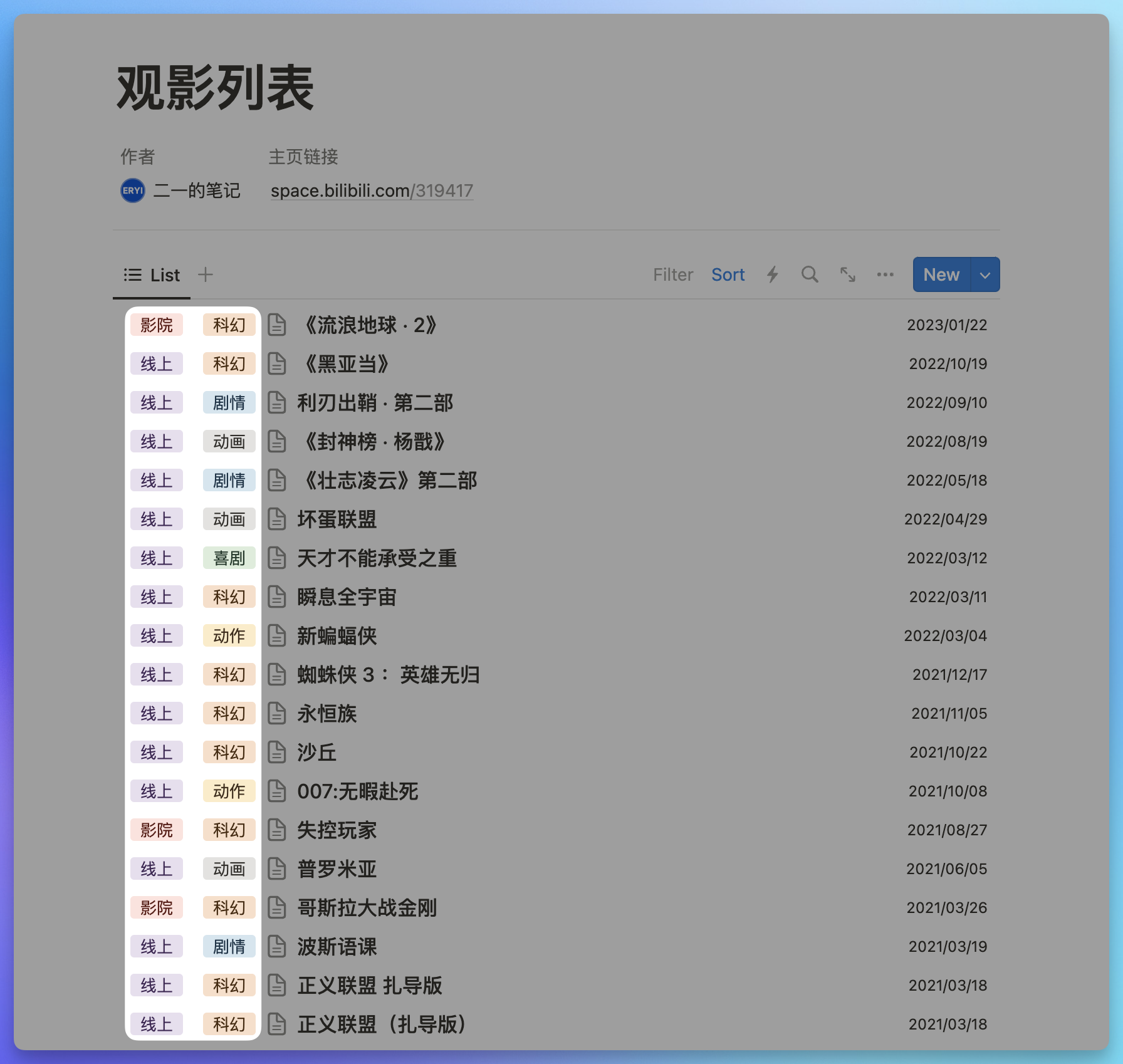Viewport: 1123px width, 1064px height.
Task: Open the more options ellipsis icon
Action: click(x=885, y=274)
